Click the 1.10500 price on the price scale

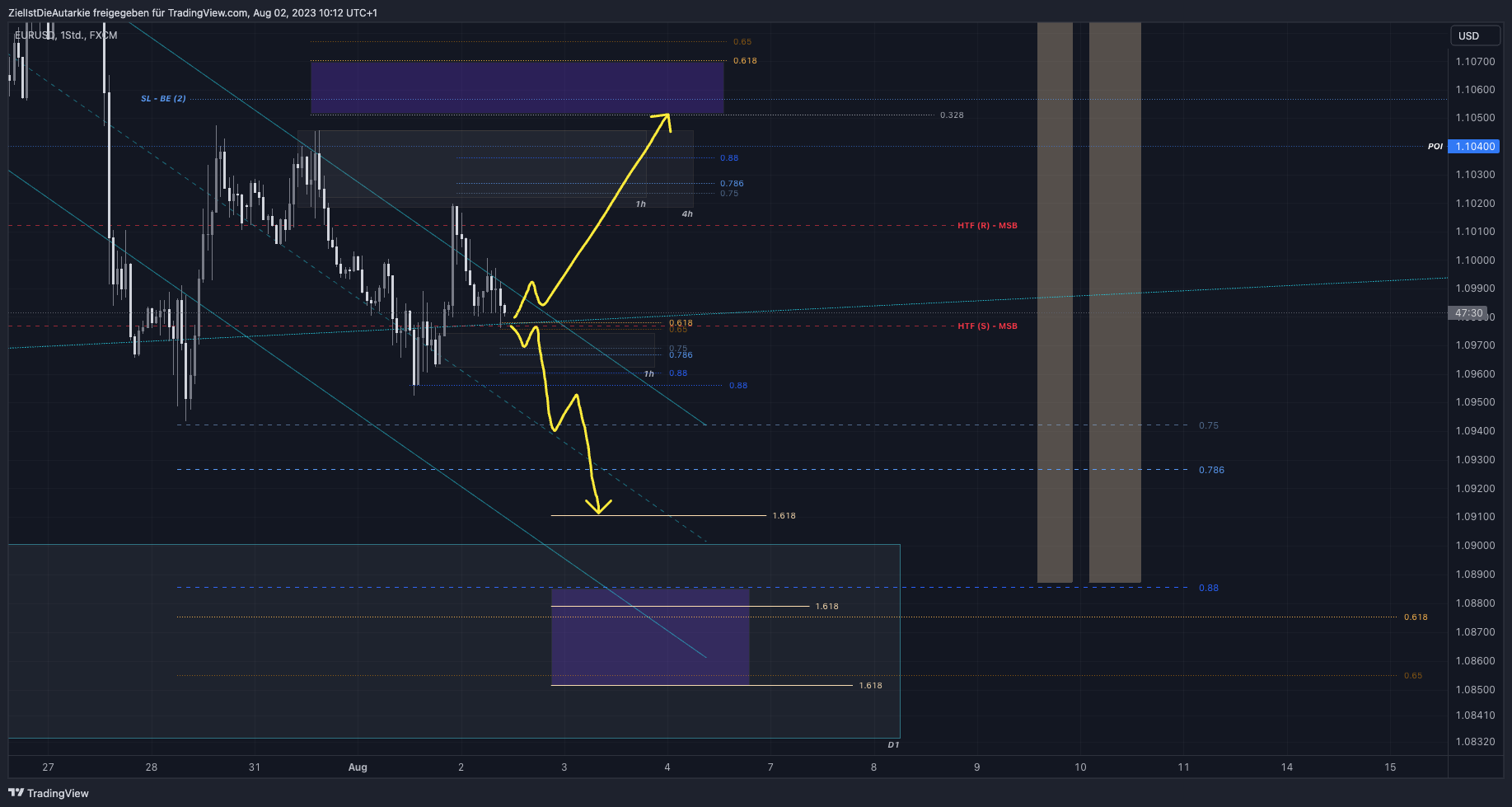pos(1475,118)
